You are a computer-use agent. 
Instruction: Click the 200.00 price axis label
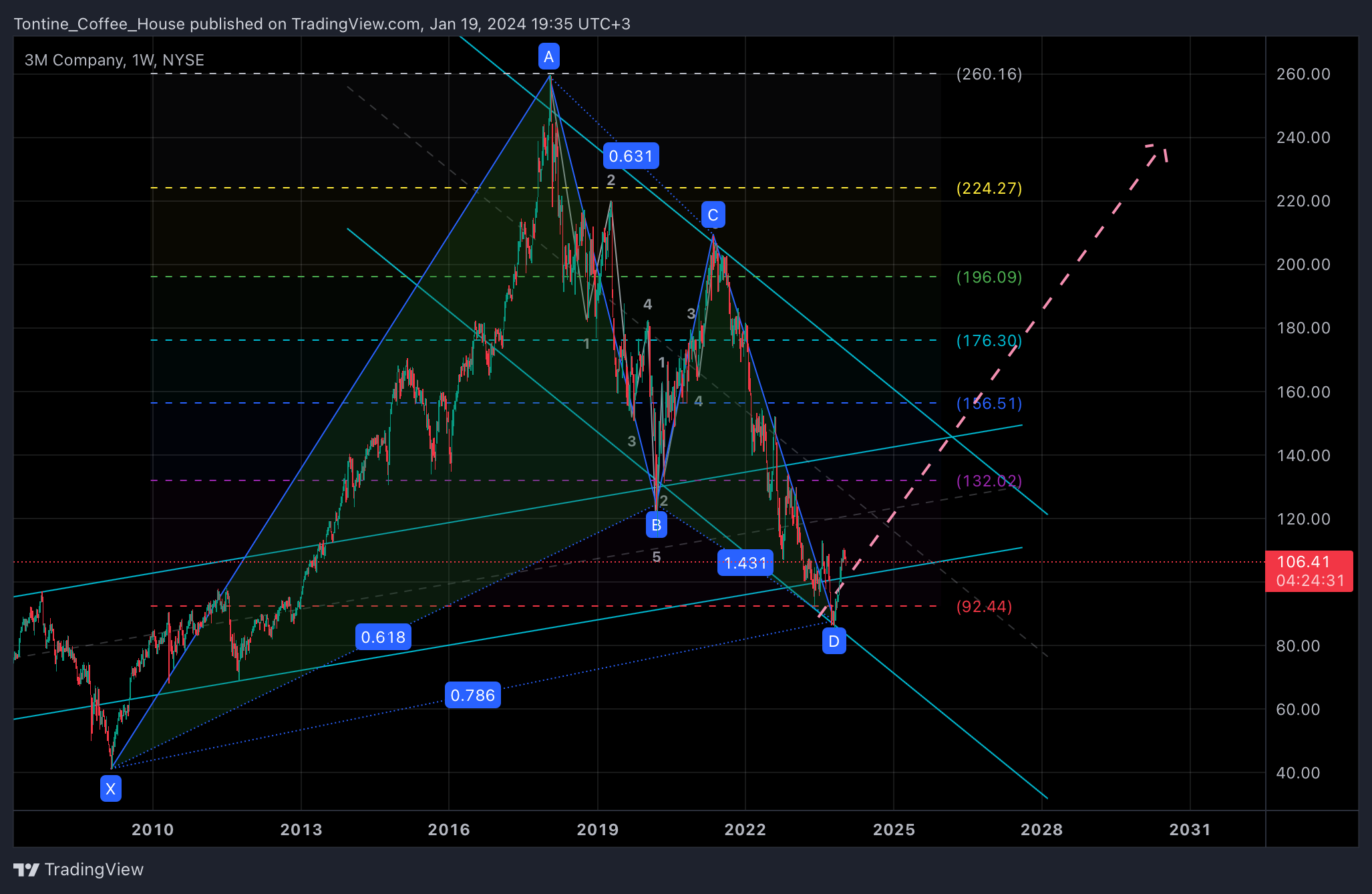(x=1303, y=264)
